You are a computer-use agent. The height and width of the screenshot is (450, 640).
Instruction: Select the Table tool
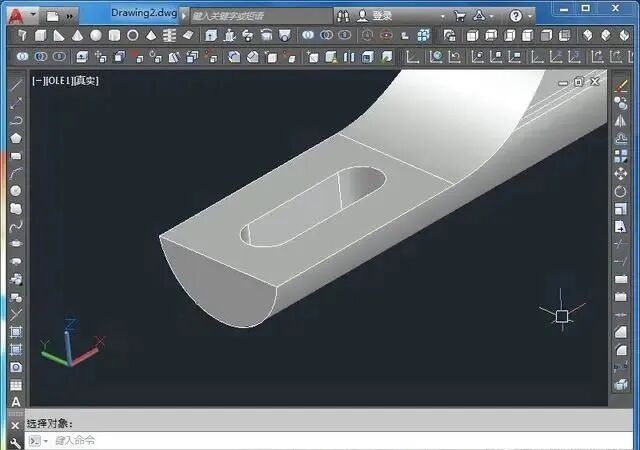click(x=16, y=385)
